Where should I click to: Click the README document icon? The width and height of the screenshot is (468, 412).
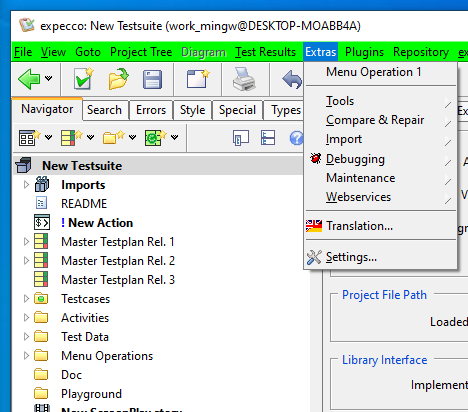point(41,203)
